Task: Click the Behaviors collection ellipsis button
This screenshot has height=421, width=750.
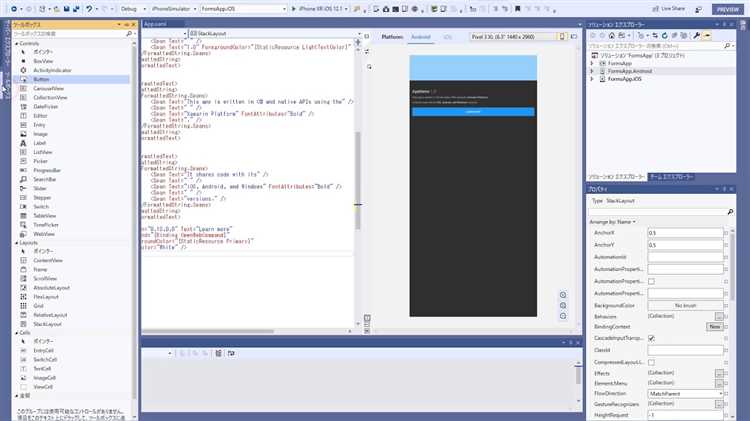Action: [x=718, y=317]
